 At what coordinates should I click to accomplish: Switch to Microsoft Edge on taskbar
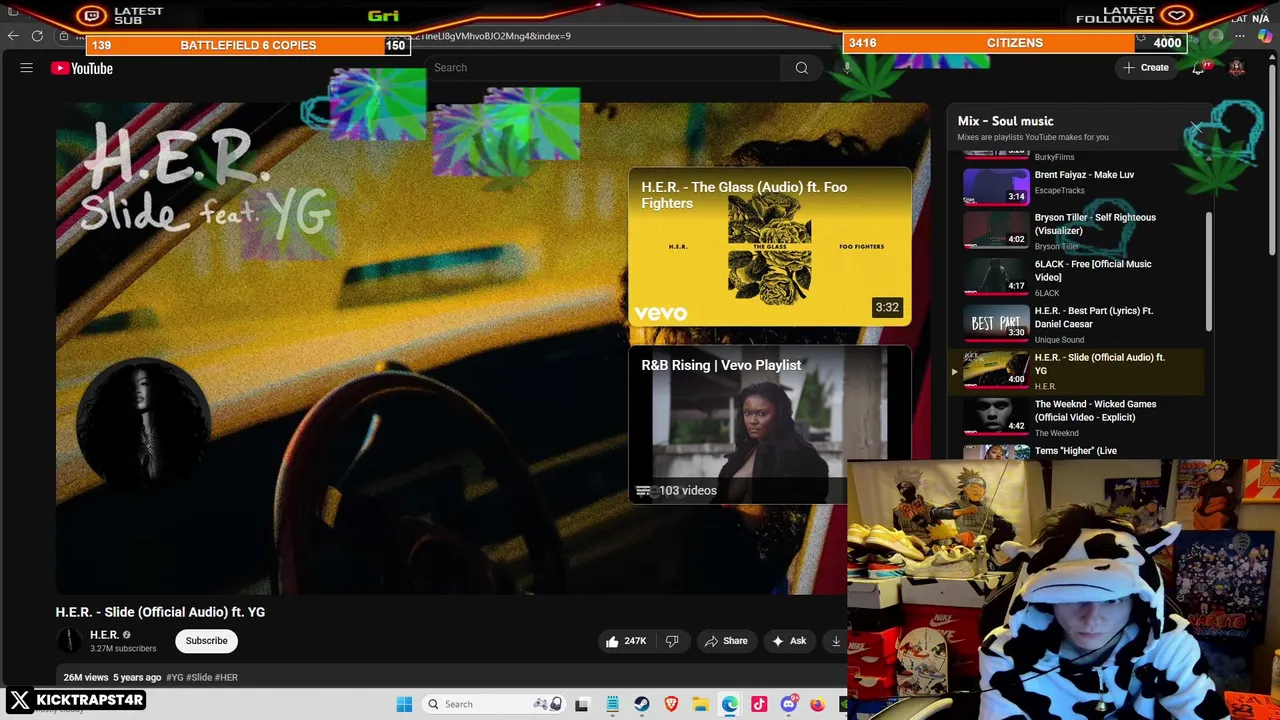coord(730,704)
